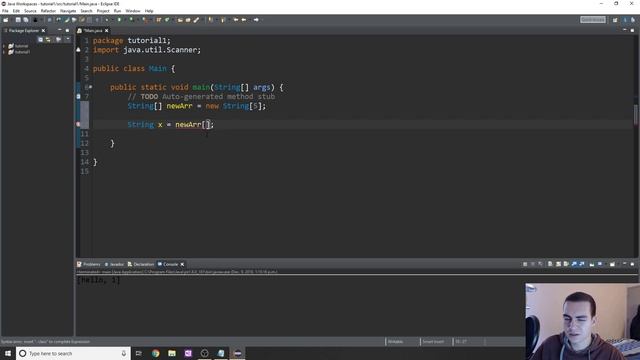
Task: Close the Main.java editor tab
Action: point(107,31)
